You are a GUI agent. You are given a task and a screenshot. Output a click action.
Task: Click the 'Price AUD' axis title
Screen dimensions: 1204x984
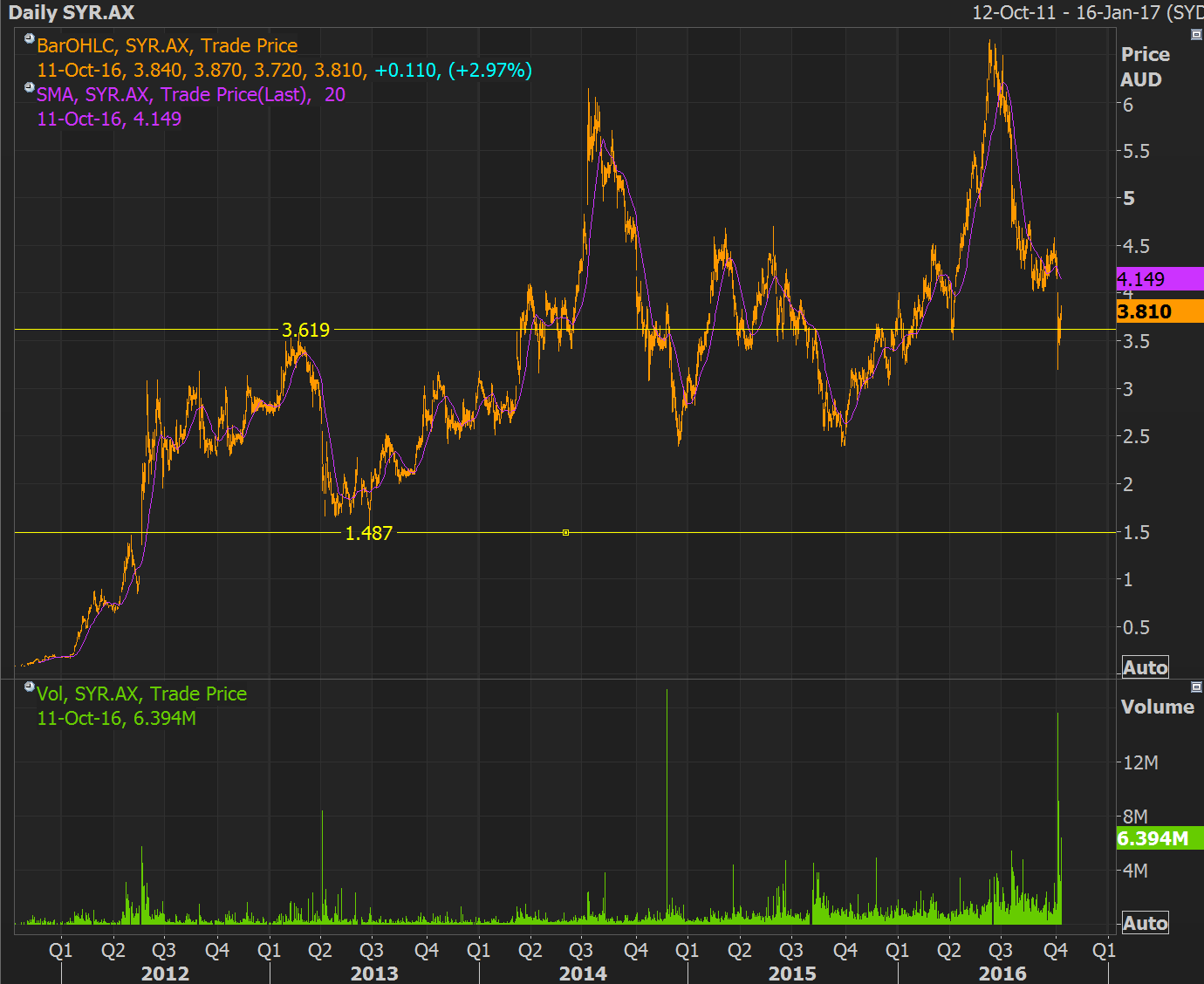click(1145, 66)
